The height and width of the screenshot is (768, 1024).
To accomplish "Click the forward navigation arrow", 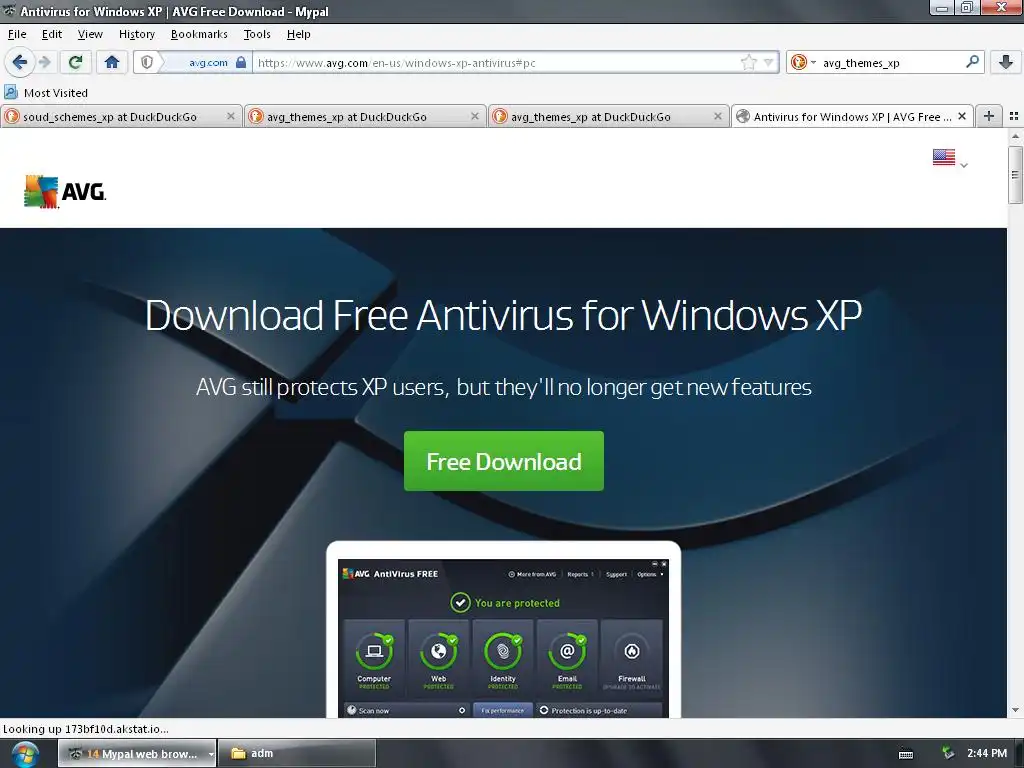I will point(44,63).
